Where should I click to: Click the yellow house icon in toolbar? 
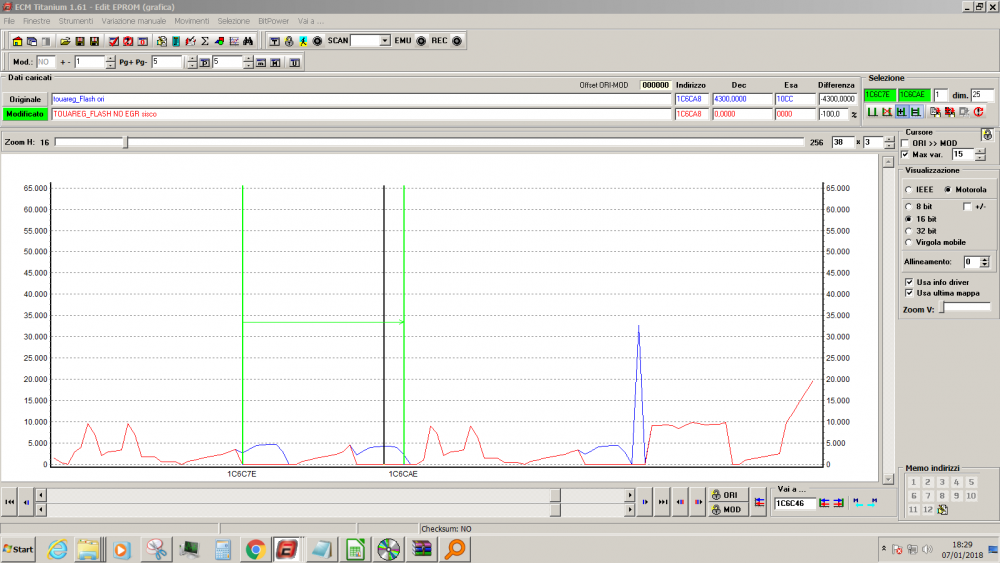point(17,41)
